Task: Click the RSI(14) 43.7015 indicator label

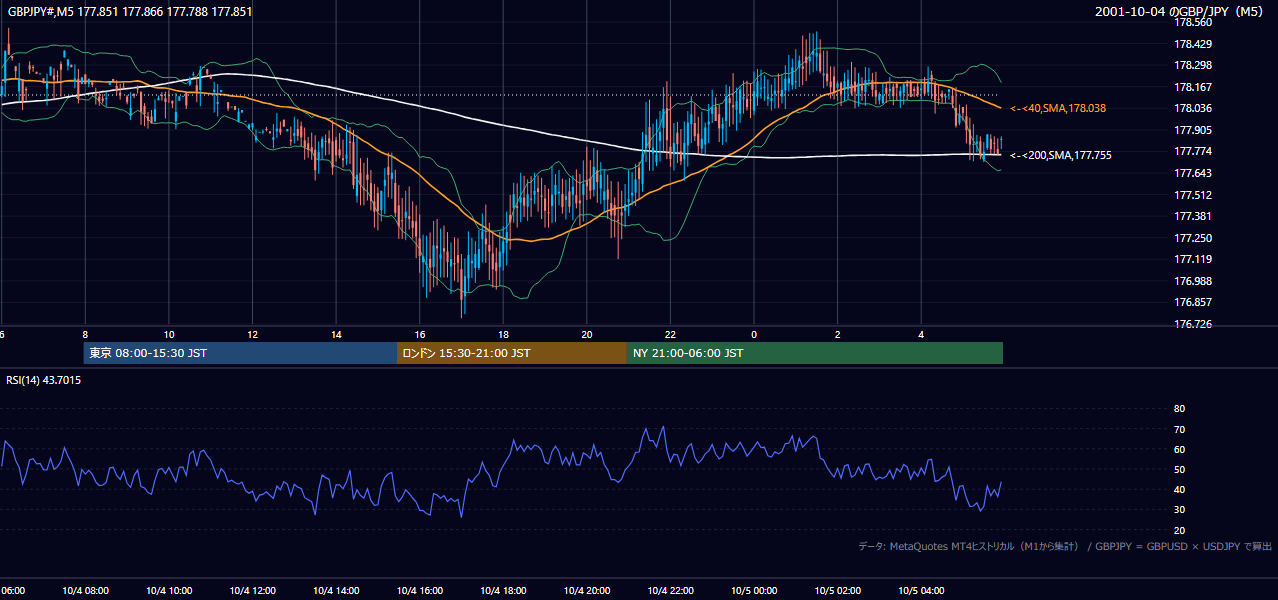Action: point(44,380)
